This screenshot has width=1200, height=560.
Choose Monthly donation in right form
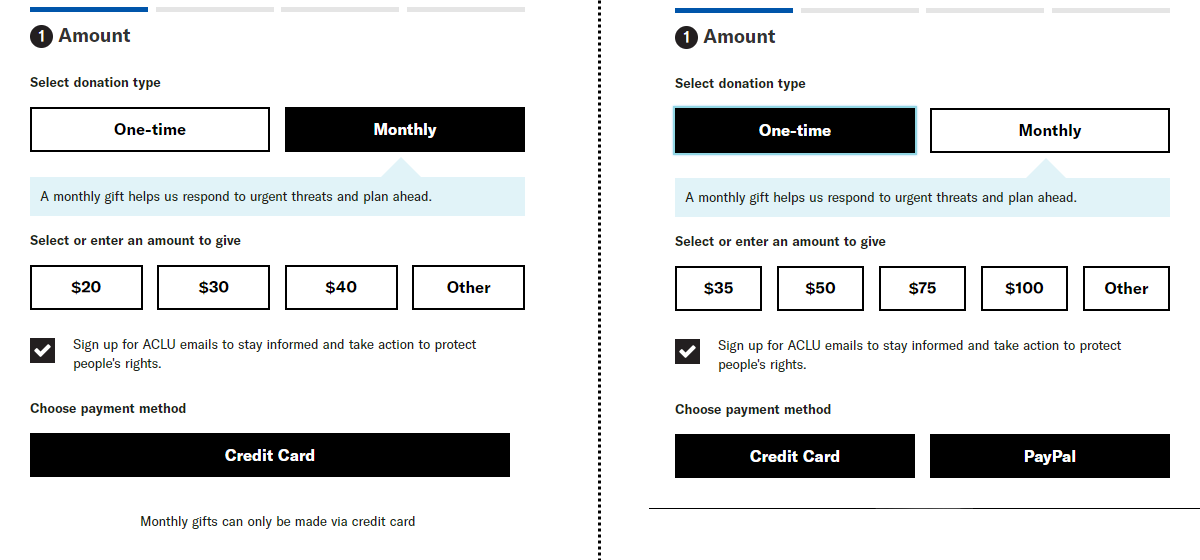(x=1050, y=131)
